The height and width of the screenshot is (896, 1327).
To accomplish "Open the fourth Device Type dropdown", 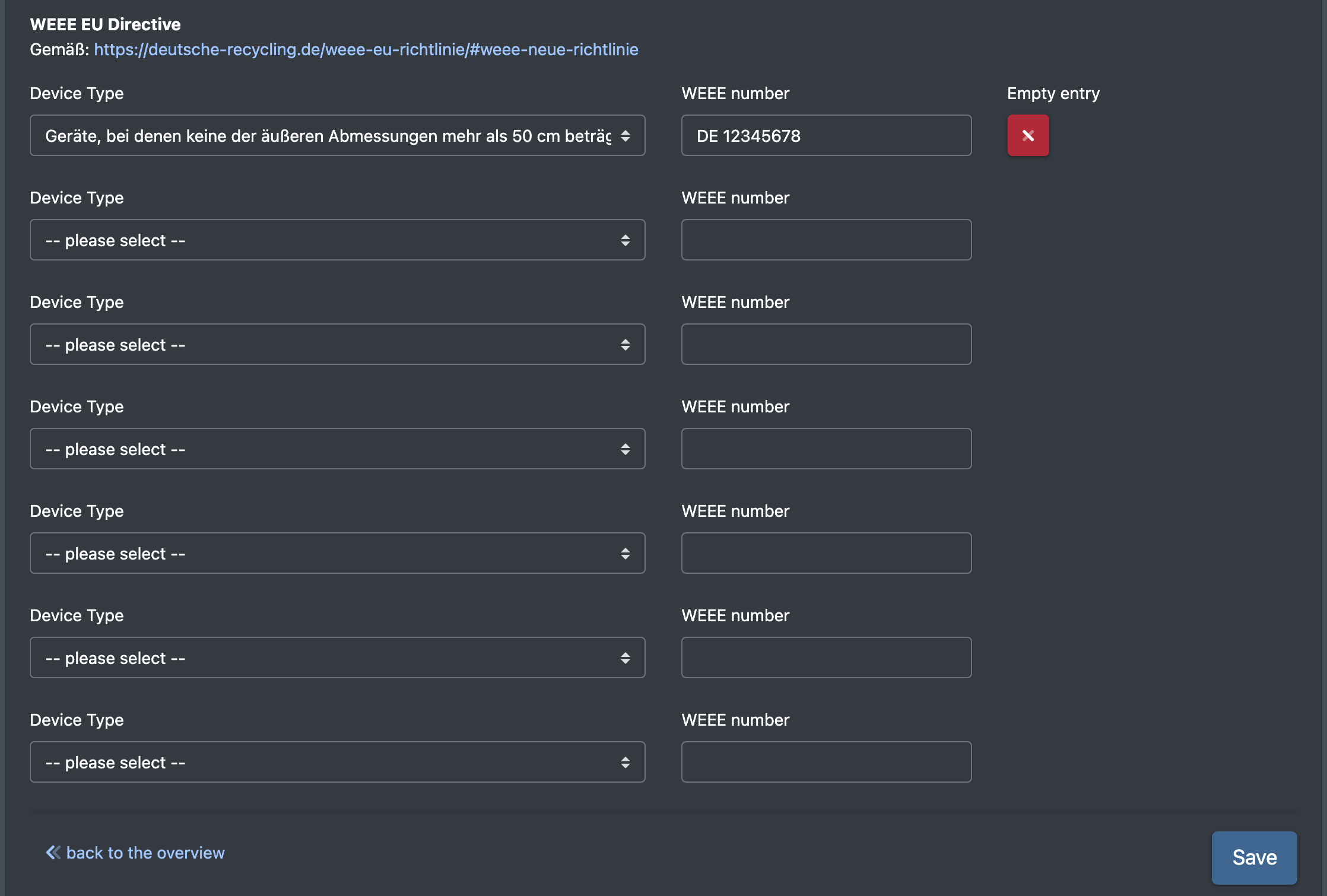I will coord(337,449).
